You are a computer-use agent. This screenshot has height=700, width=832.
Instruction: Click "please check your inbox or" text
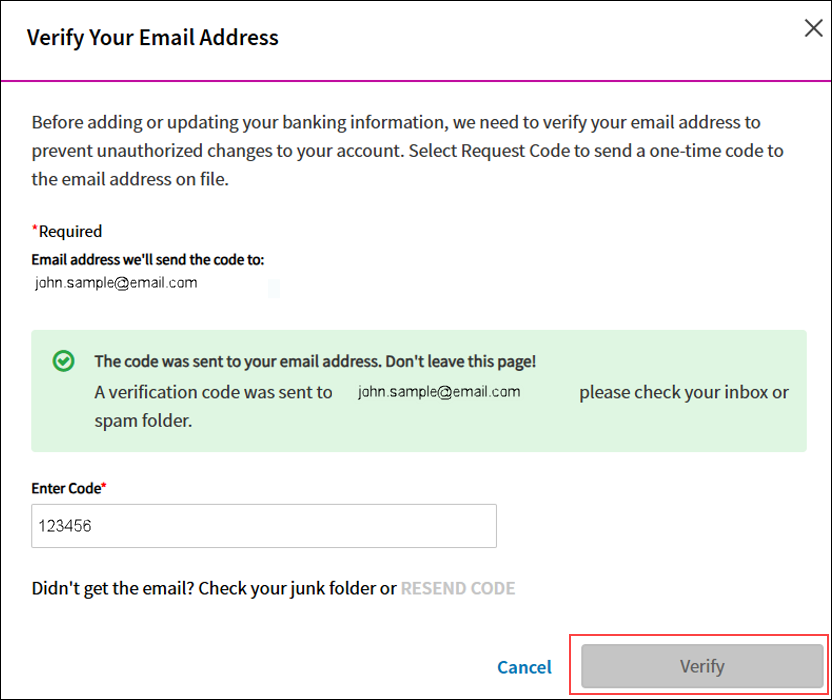click(x=684, y=393)
